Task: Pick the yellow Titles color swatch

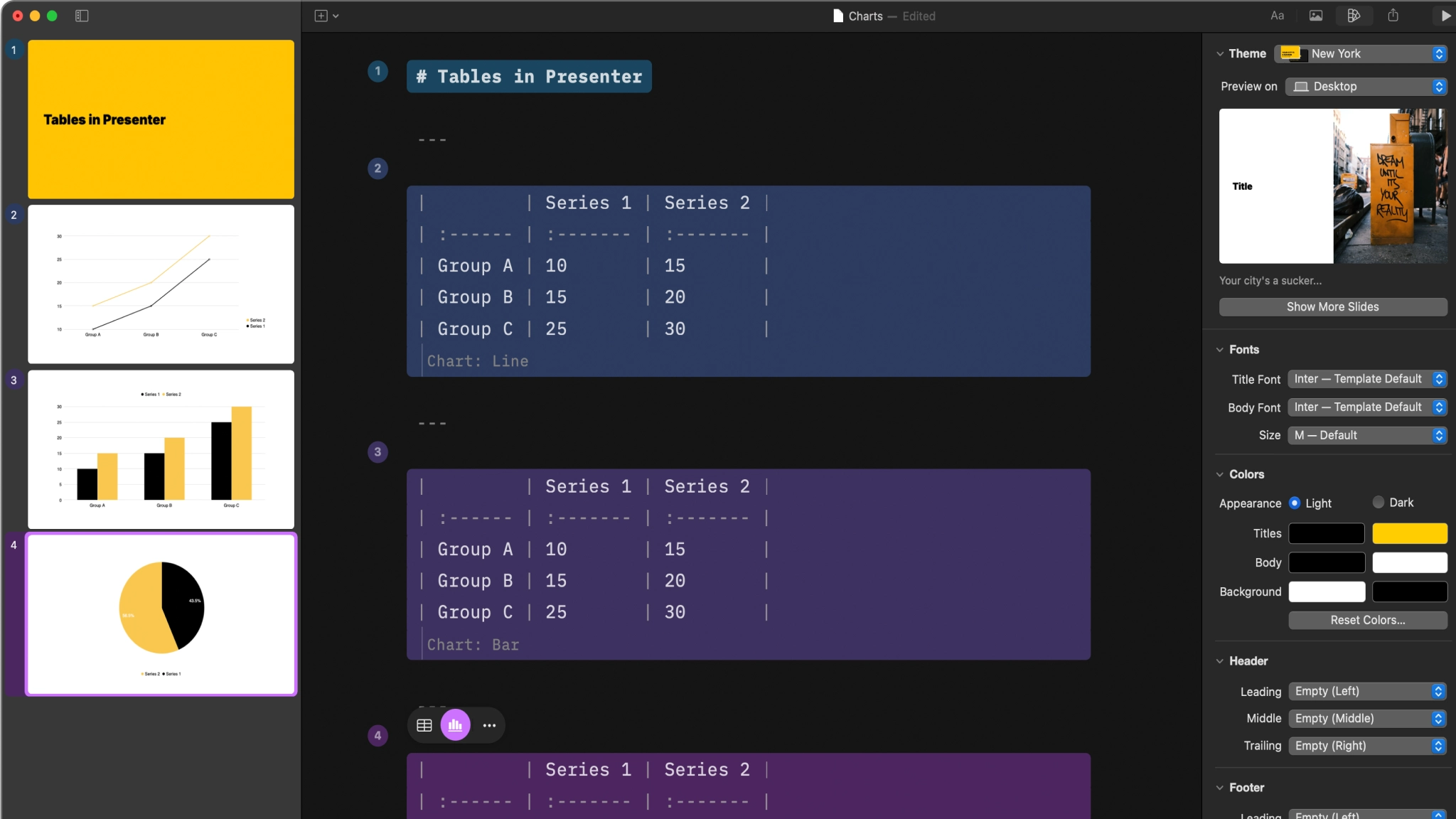Action: pos(1408,533)
